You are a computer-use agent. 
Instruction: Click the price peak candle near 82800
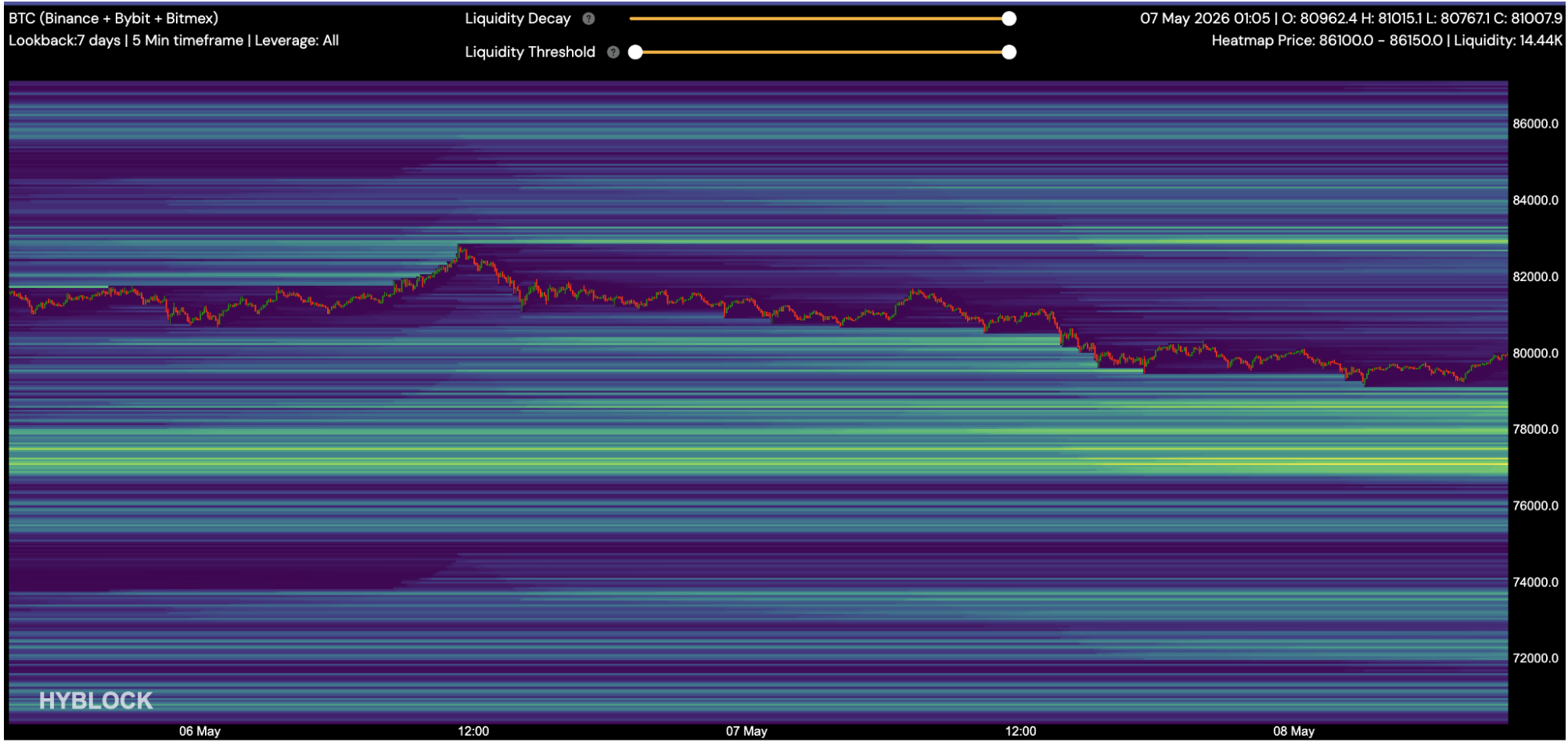click(460, 250)
